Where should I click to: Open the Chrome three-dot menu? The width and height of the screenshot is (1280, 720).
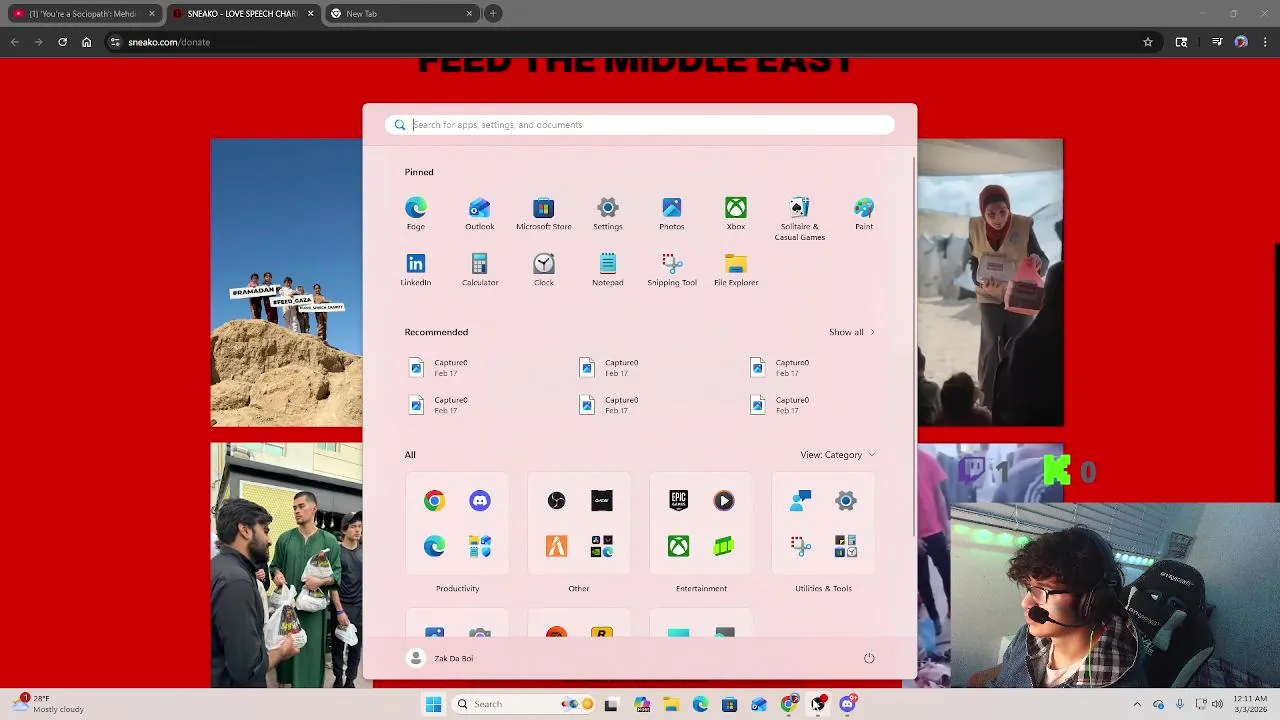coord(1264,42)
